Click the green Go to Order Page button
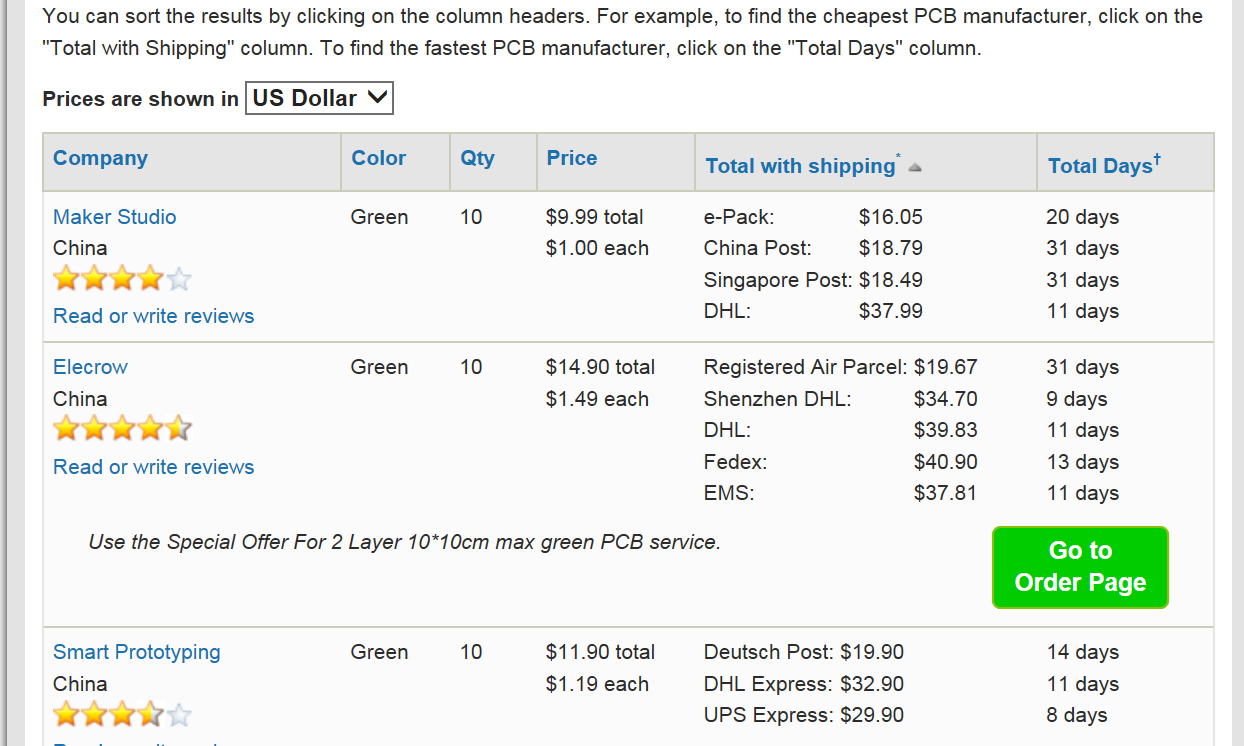Viewport: 1244px width, 746px height. [x=1080, y=567]
